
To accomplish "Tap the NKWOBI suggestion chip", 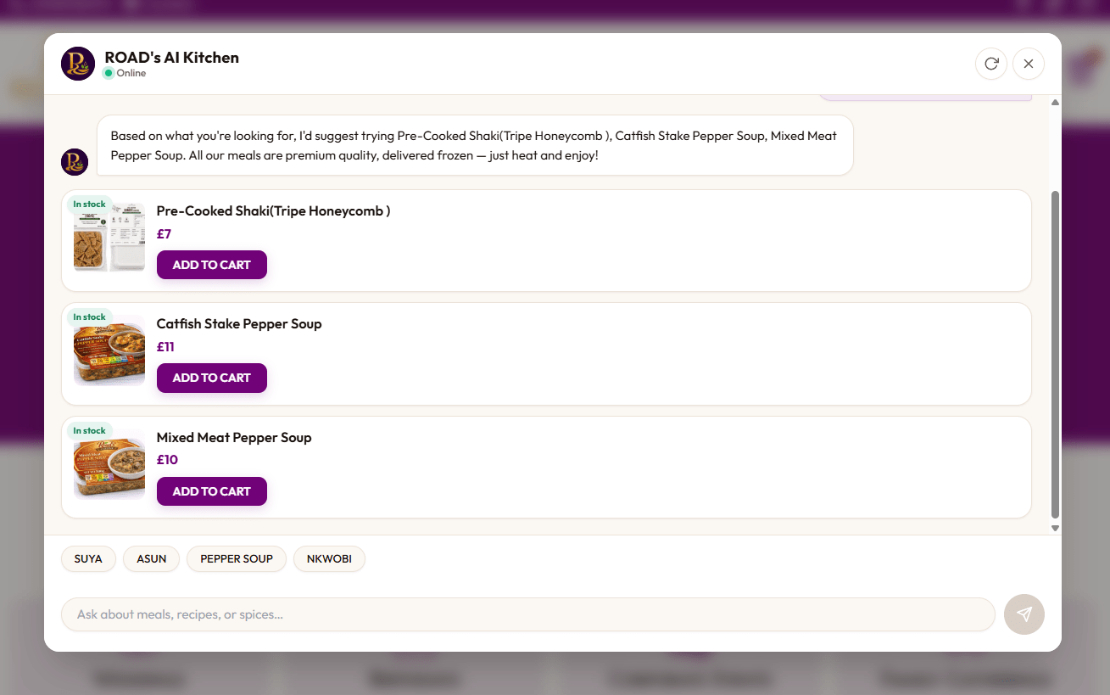I will [x=329, y=558].
